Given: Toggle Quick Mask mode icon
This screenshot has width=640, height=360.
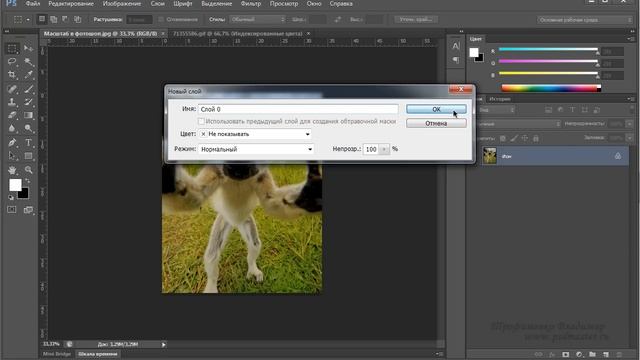Looking at the screenshot, I should [x=12, y=210].
